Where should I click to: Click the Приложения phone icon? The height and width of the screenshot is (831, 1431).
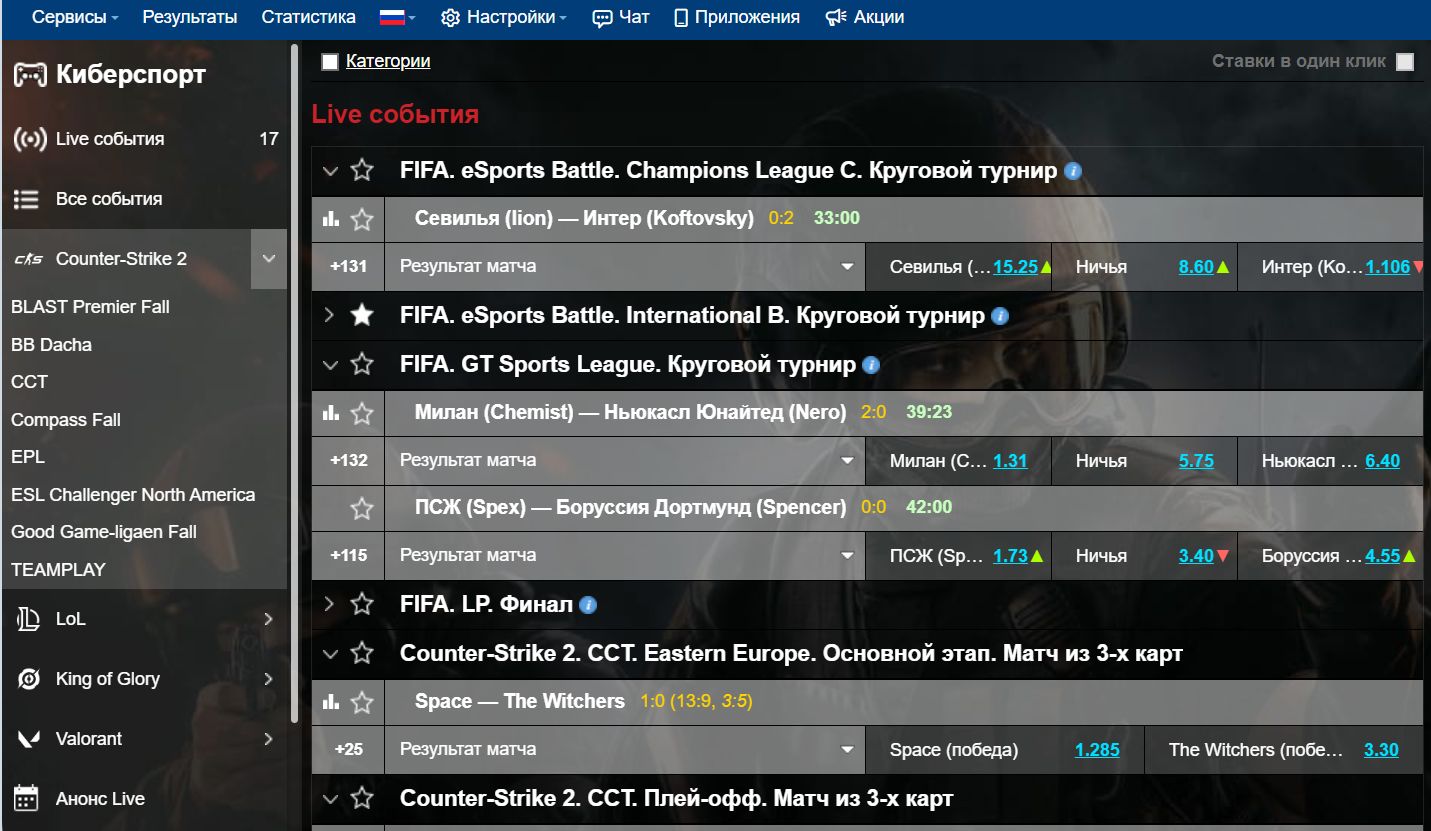[681, 18]
